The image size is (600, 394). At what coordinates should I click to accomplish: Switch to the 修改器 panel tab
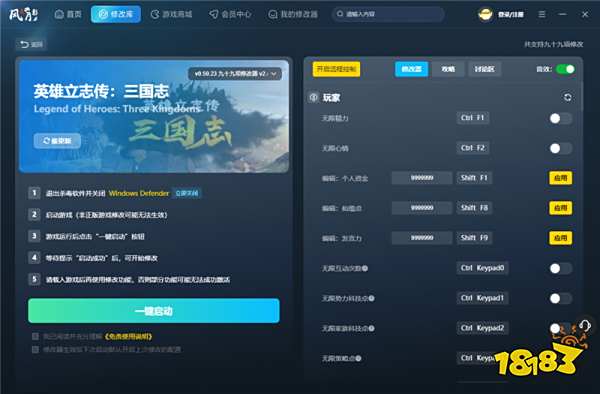click(x=411, y=69)
